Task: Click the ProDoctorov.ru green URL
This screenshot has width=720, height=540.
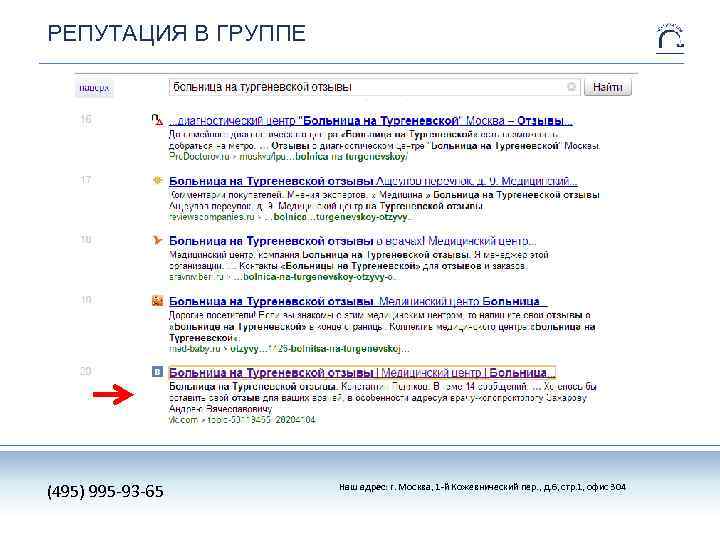Action: [x=288, y=157]
